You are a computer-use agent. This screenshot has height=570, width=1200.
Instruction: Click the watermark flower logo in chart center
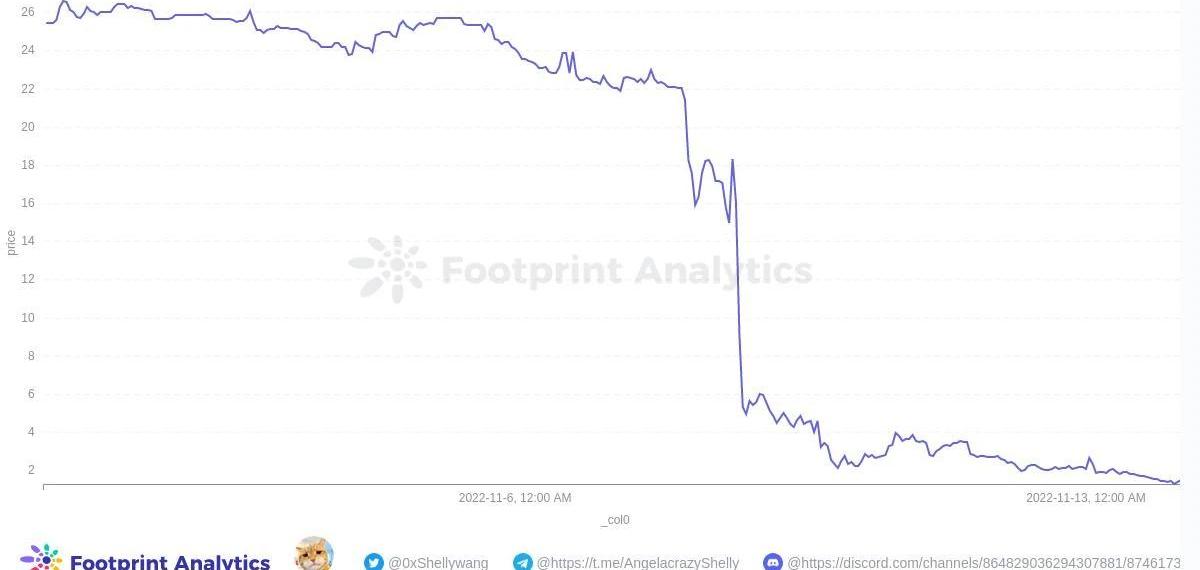(x=388, y=269)
